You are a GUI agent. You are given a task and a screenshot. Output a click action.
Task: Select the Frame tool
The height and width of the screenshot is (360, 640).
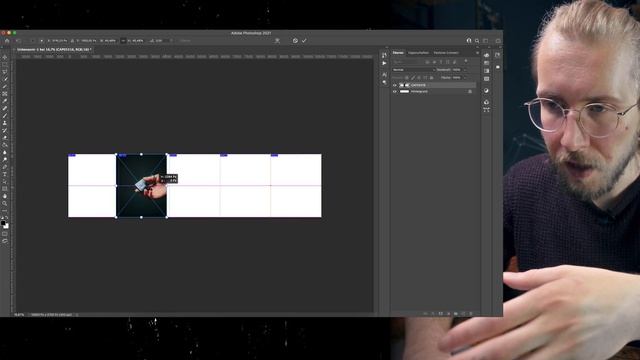5,94
